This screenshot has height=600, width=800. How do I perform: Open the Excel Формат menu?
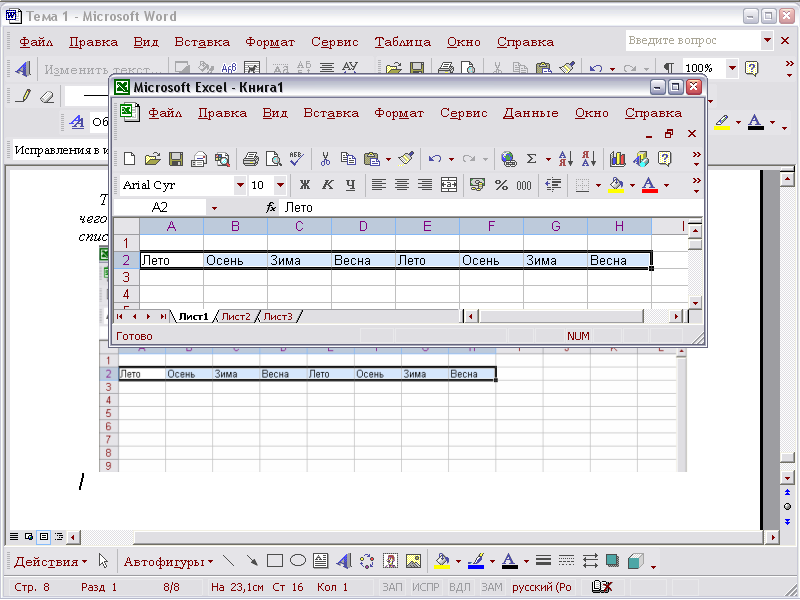[399, 113]
